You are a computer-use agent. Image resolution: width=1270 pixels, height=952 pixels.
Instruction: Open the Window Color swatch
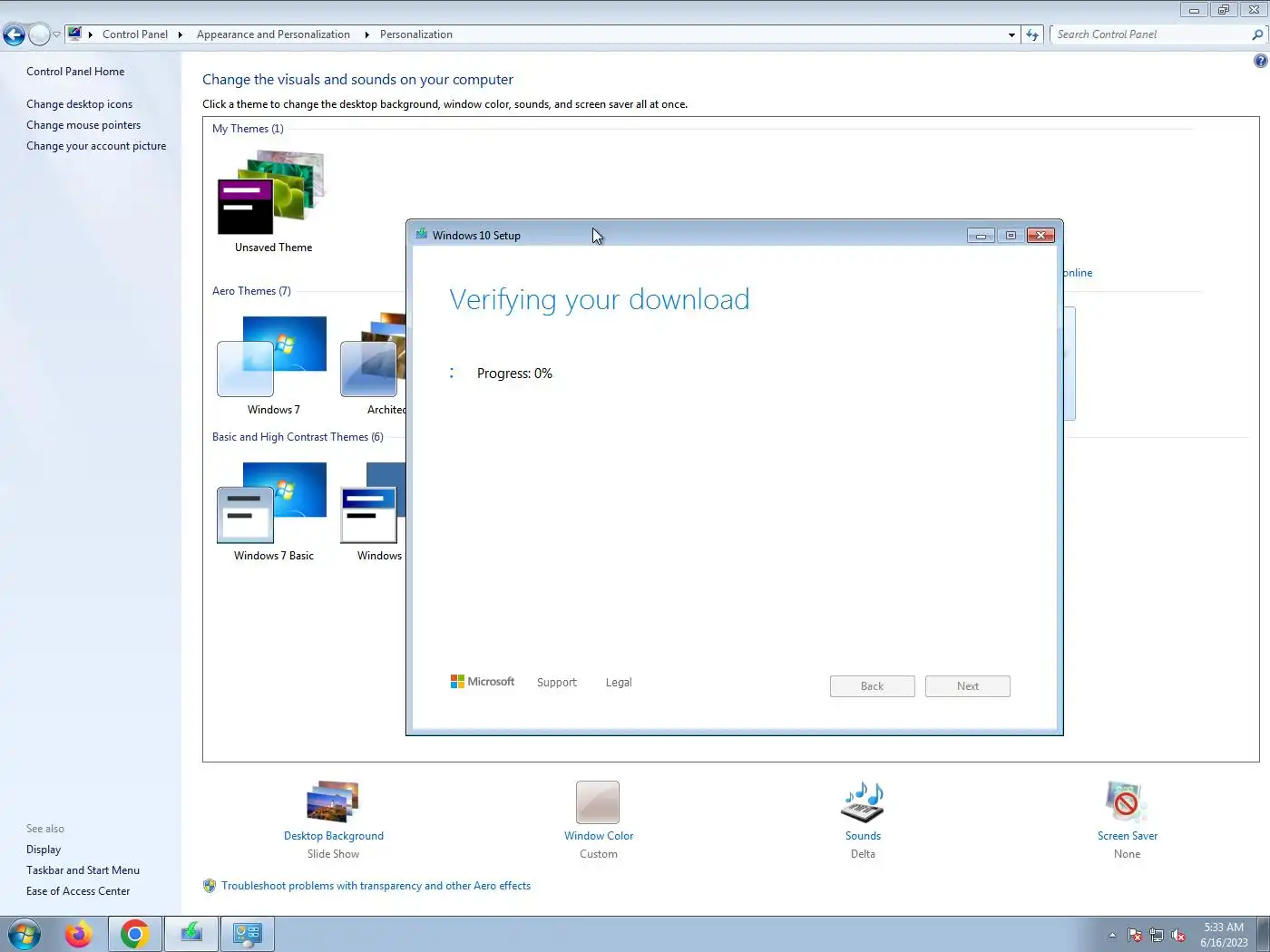click(598, 802)
